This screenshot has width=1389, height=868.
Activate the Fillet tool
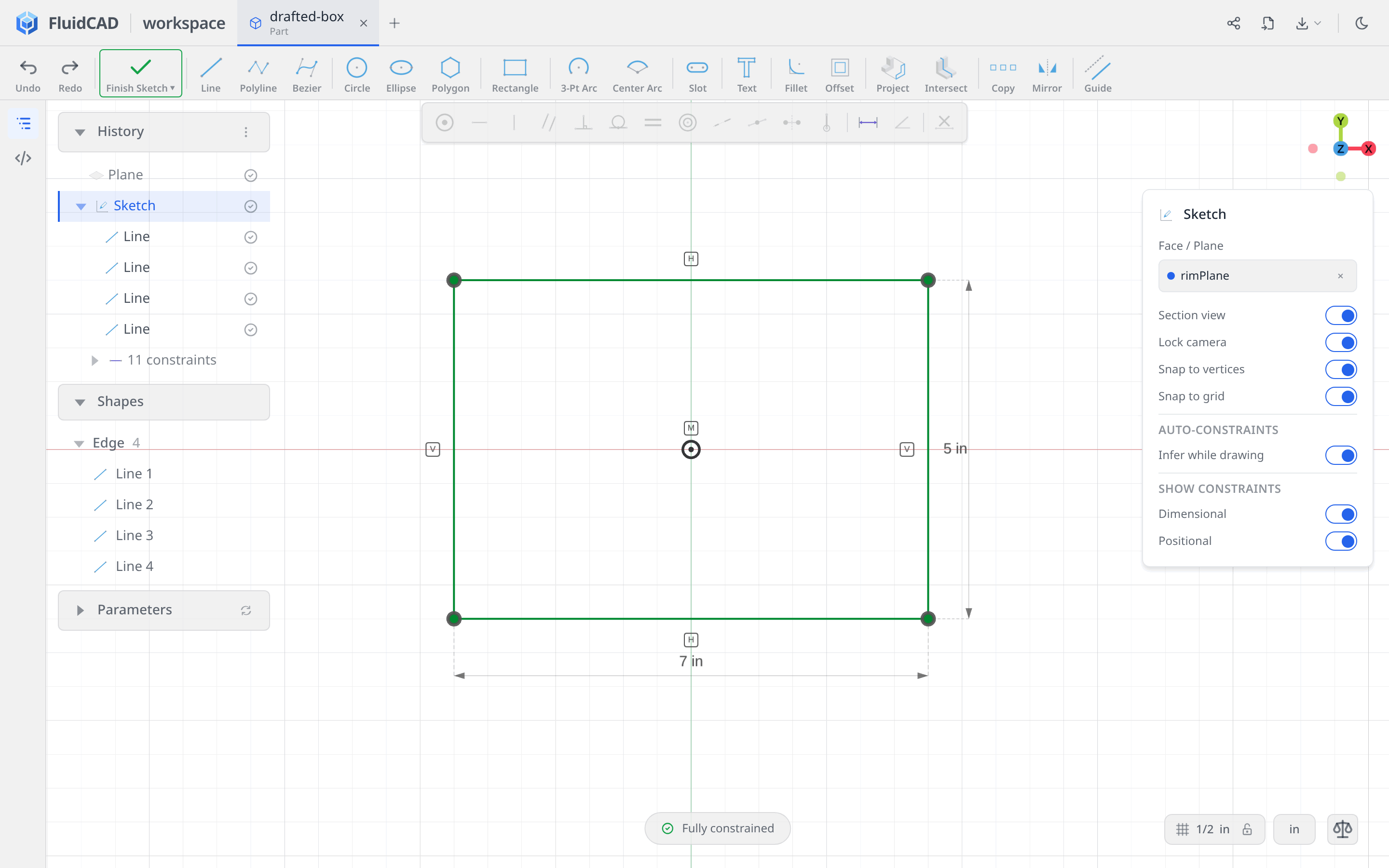coord(796,74)
